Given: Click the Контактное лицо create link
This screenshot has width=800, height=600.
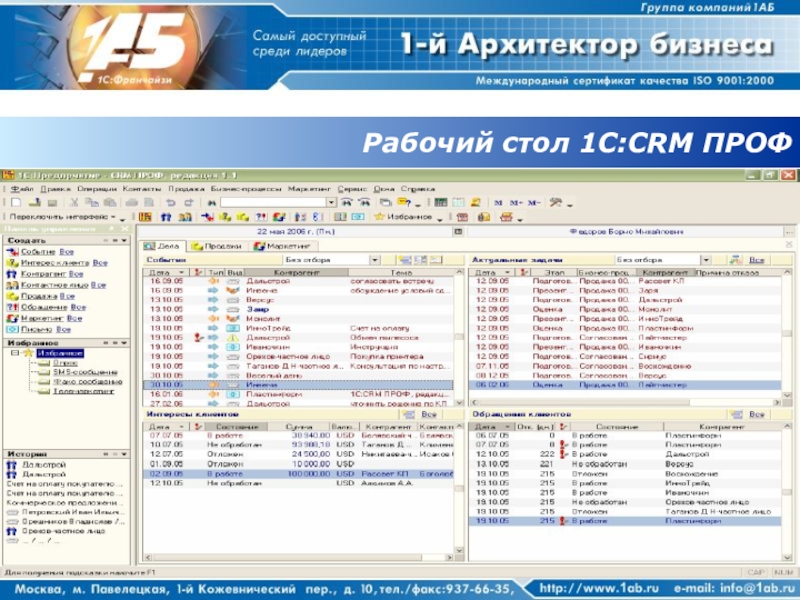Looking at the screenshot, I should pos(55,285).
